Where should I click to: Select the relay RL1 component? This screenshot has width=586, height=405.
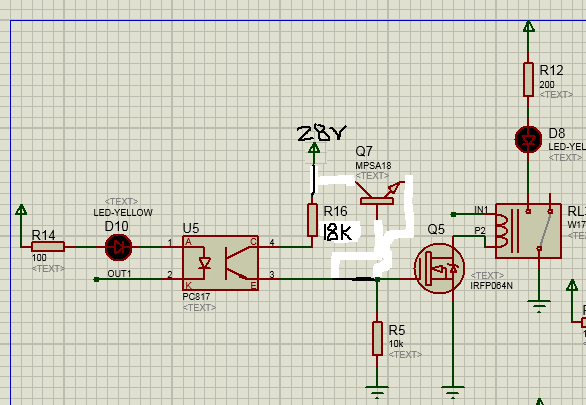(x=528, y=231)
